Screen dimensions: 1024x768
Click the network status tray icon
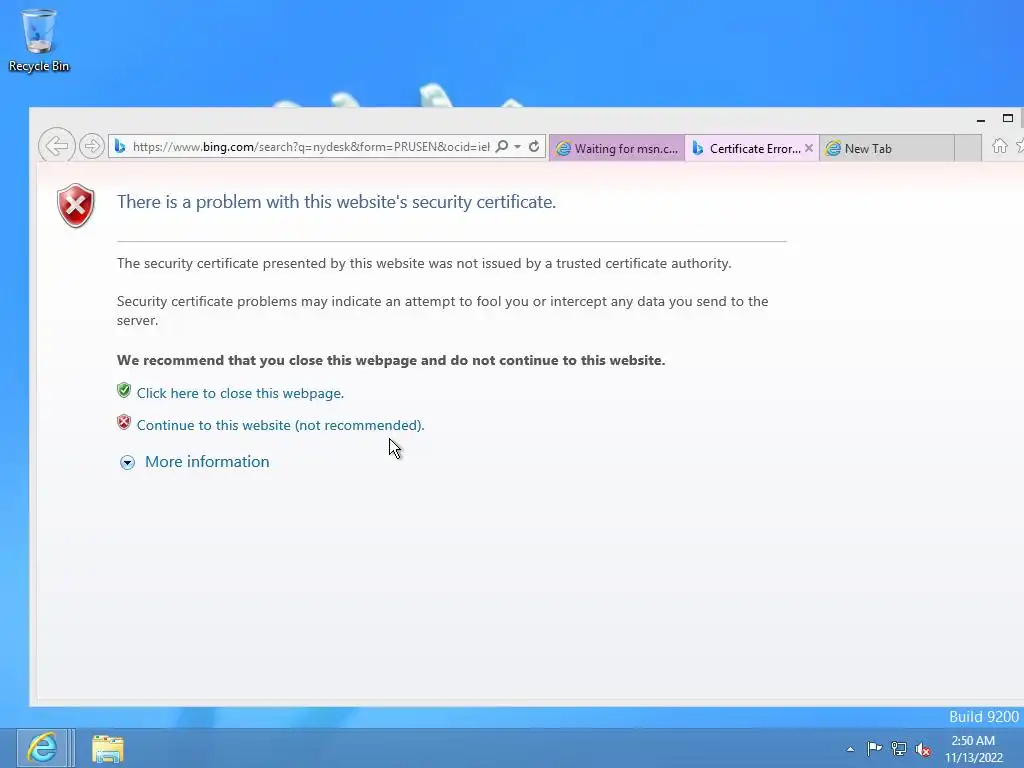tap(899, 748)
